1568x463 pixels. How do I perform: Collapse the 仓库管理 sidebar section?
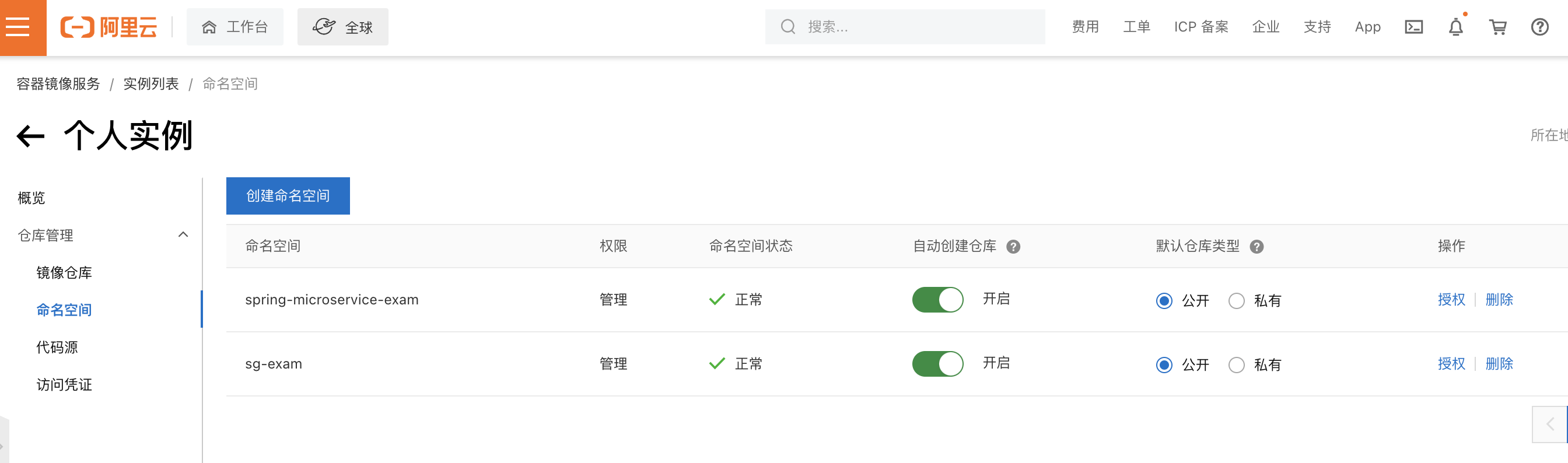coord(183,235)
